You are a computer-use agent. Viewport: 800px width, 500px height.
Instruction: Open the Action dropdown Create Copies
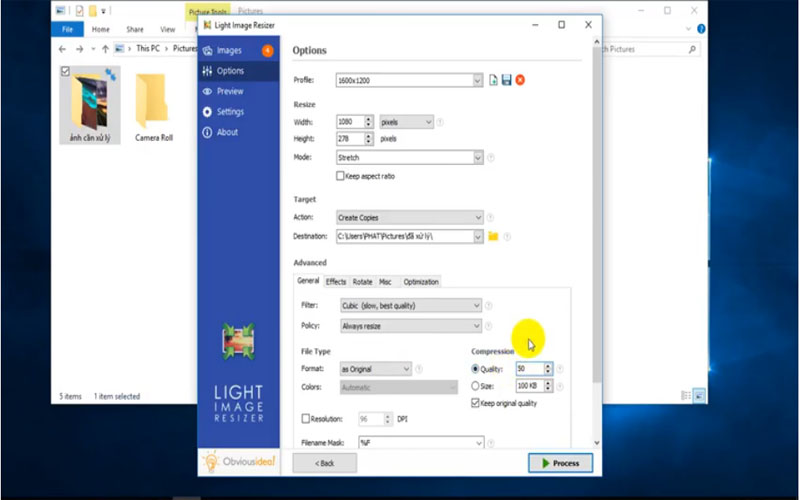tap(409, 218)
